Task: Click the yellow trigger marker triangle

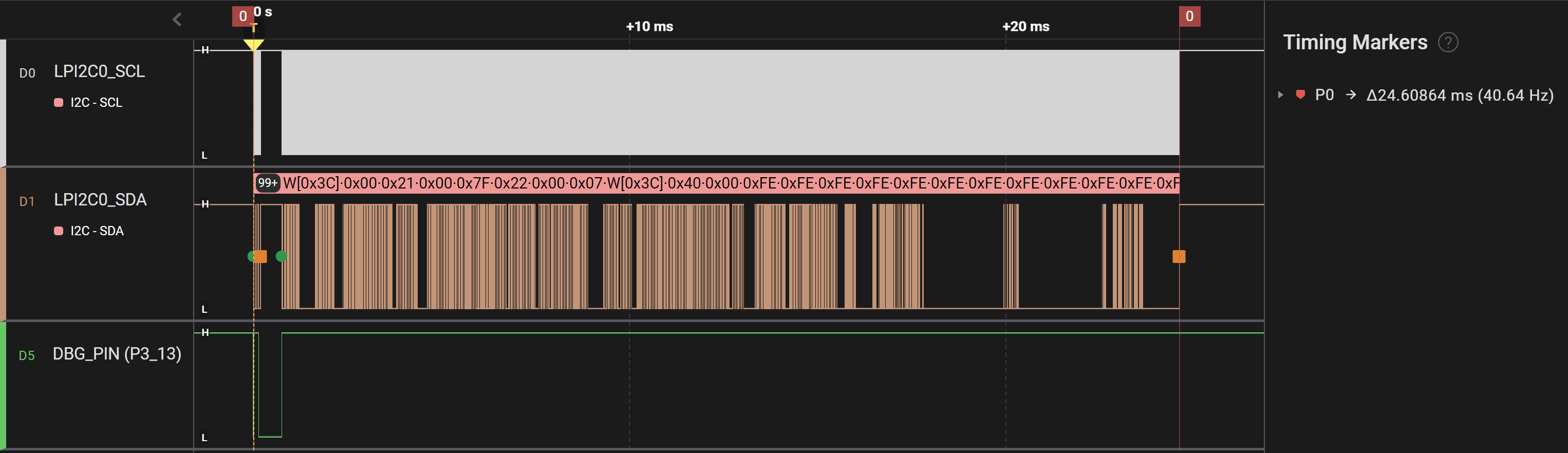Action: click(x=253, y=45)
